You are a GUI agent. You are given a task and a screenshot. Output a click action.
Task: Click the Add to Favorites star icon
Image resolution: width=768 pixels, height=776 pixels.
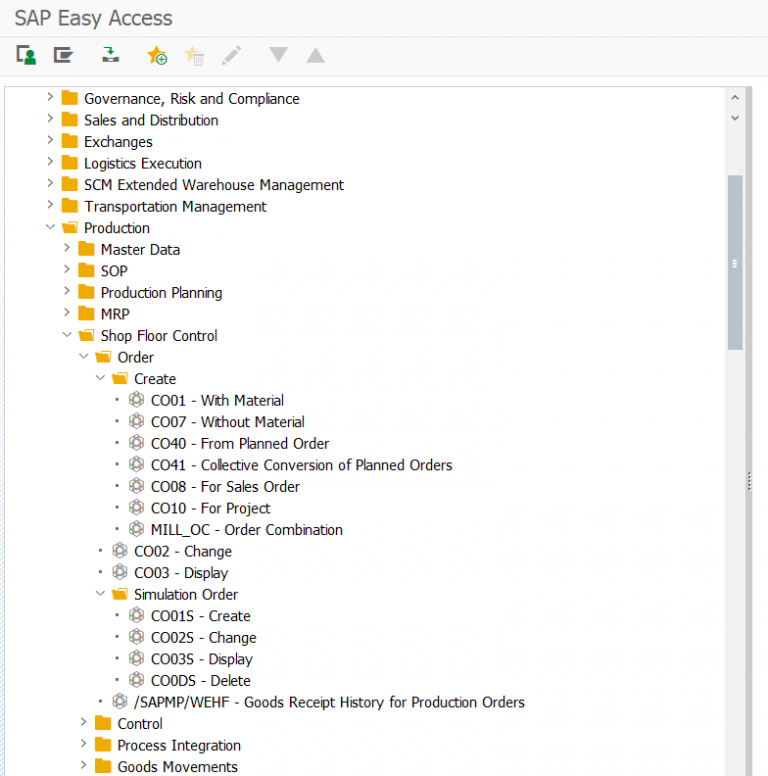tap(157, 56)
